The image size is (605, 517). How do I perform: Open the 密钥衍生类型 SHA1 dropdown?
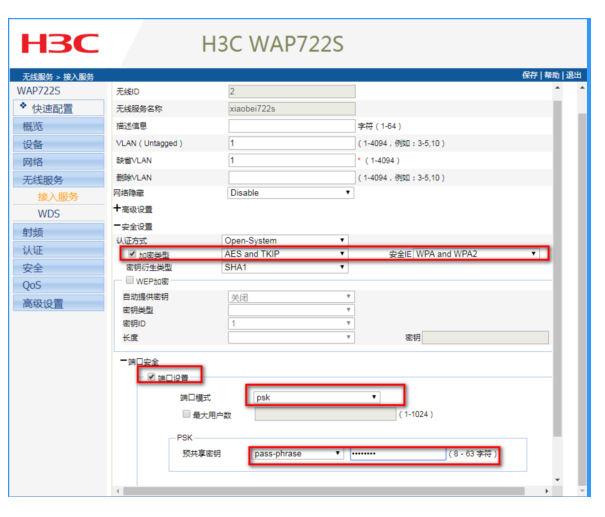pos(285,267)
